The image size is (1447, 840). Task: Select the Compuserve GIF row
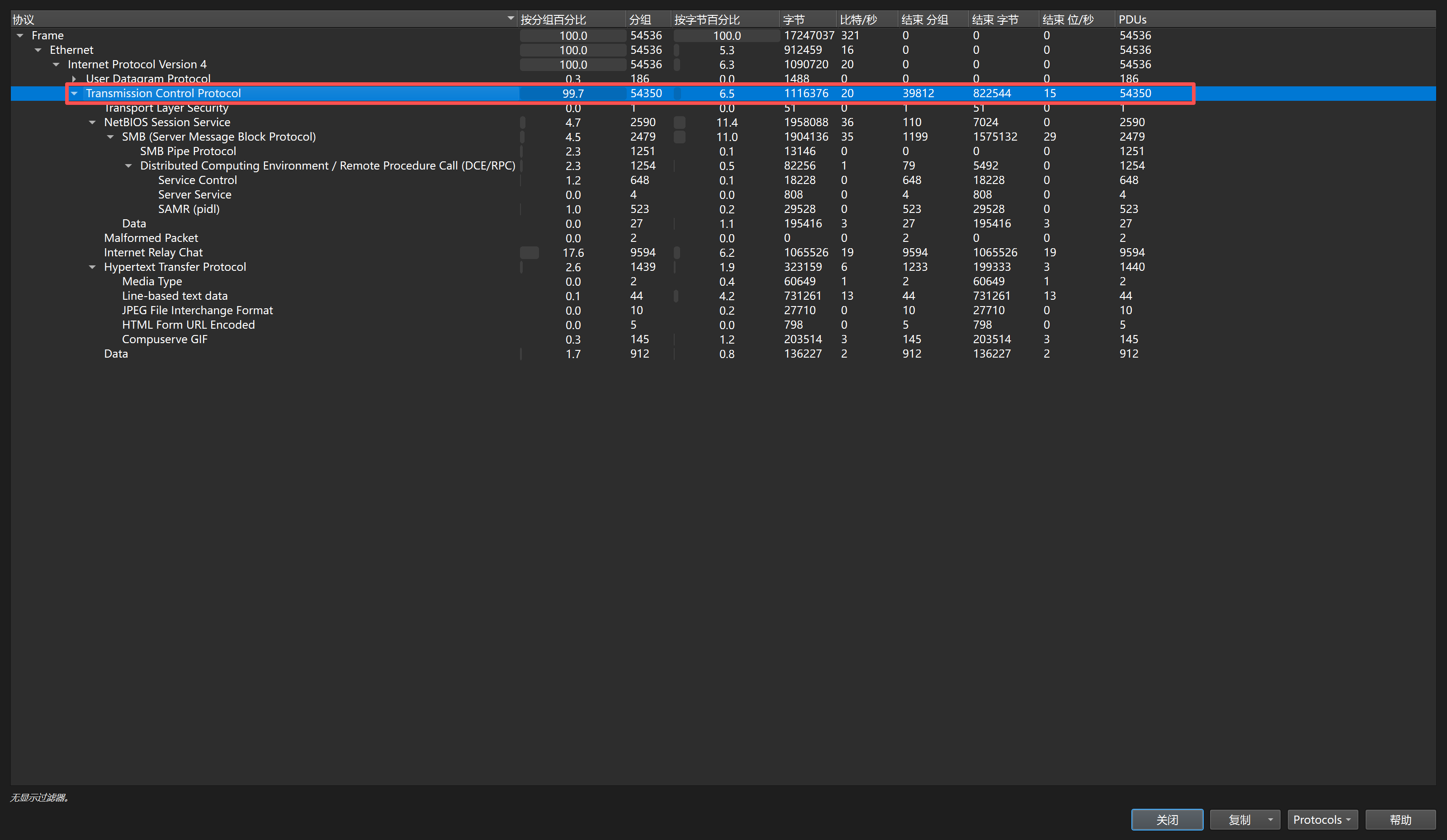(x=165, y=340)
